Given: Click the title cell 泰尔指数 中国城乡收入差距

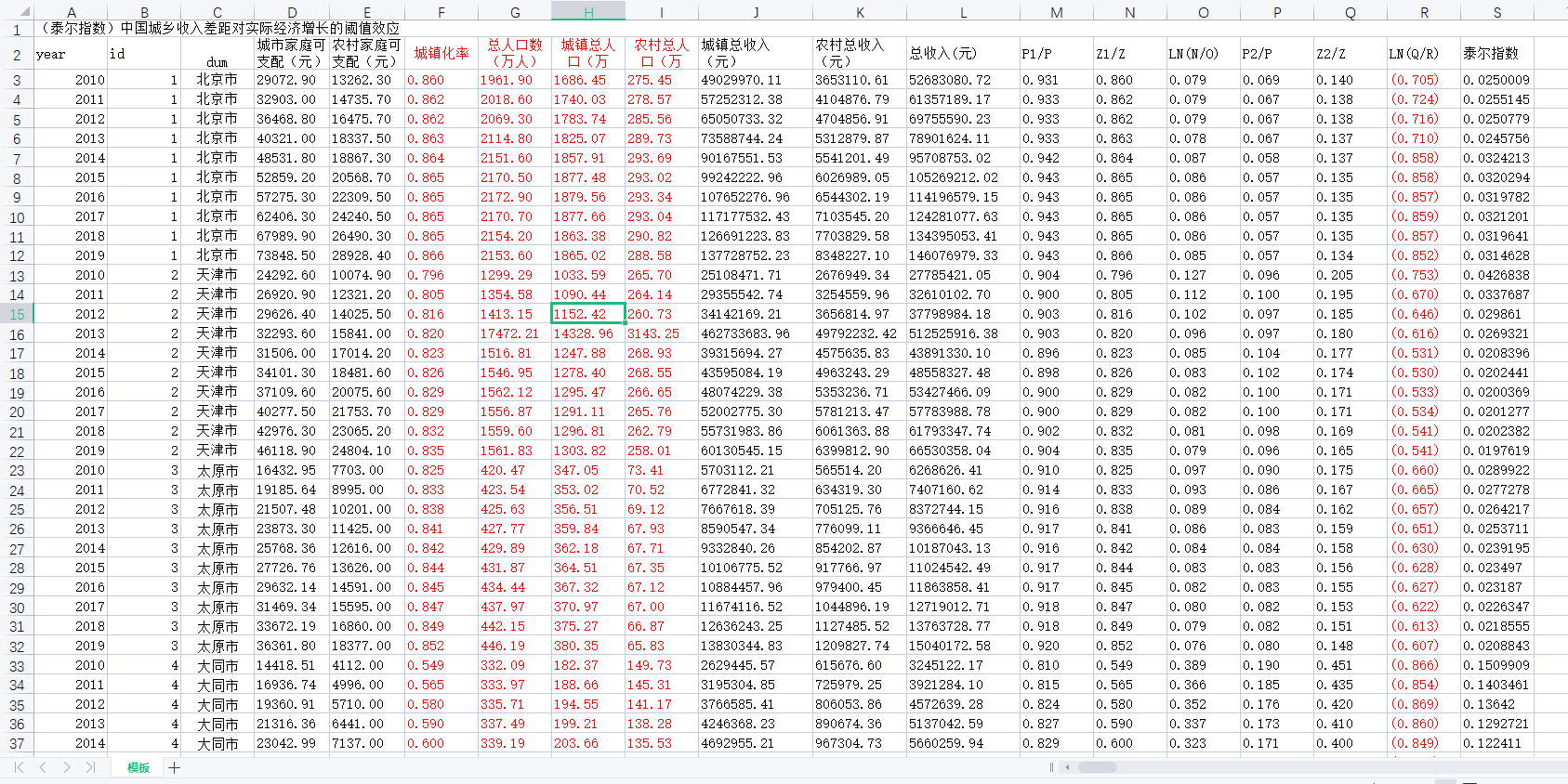Looking at the screenshot, I should [217, 29].
